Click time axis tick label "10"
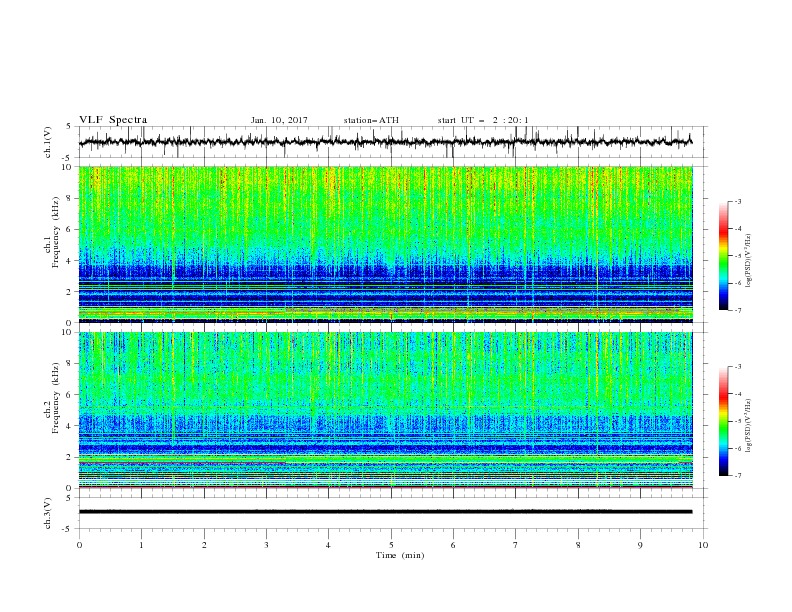The image size is (792, 612). pos(703,545)
